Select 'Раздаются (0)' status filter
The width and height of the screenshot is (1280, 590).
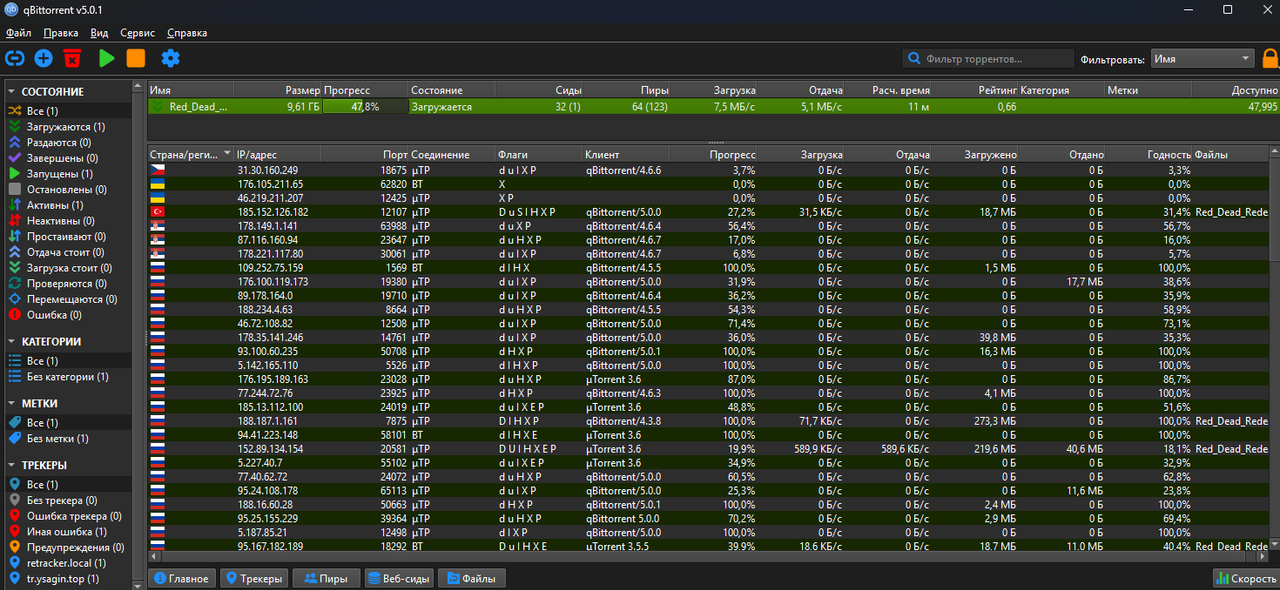pyautogui.click(x=68, y=143)
